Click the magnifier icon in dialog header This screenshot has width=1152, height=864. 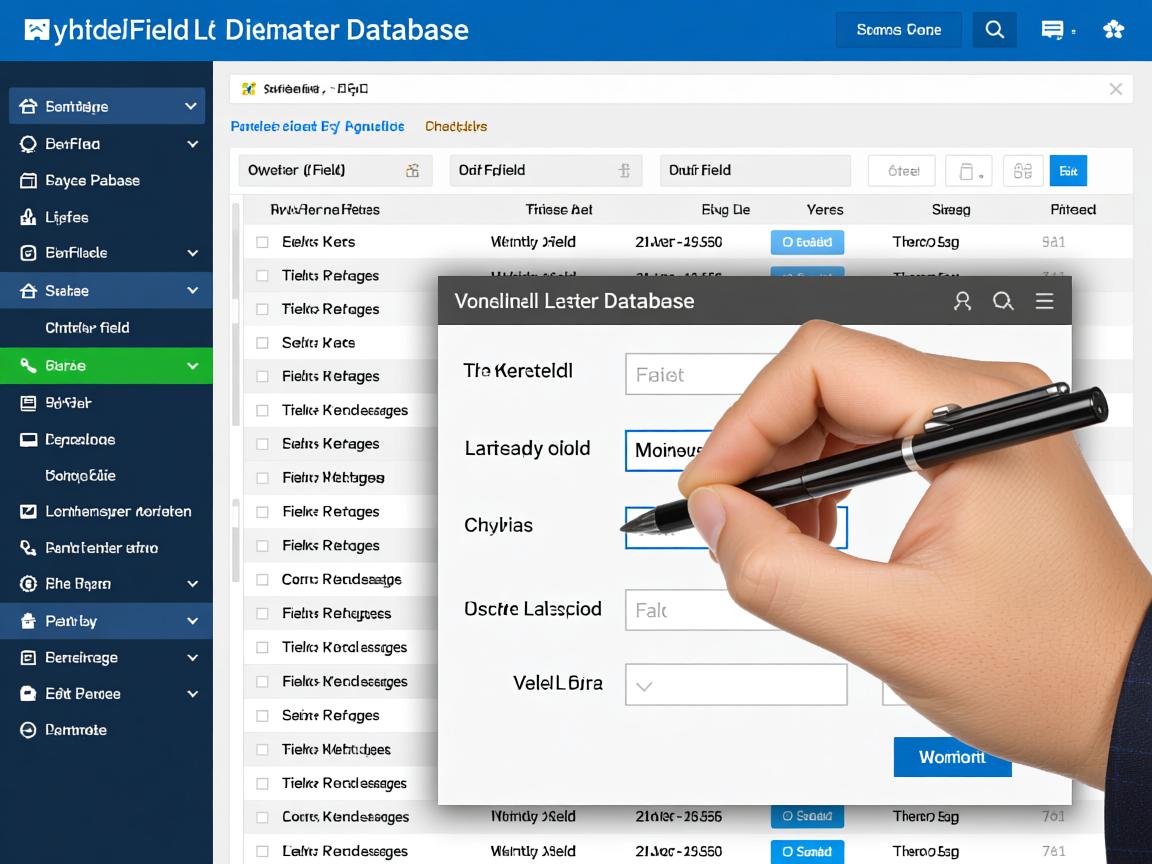click(1003, 301)
